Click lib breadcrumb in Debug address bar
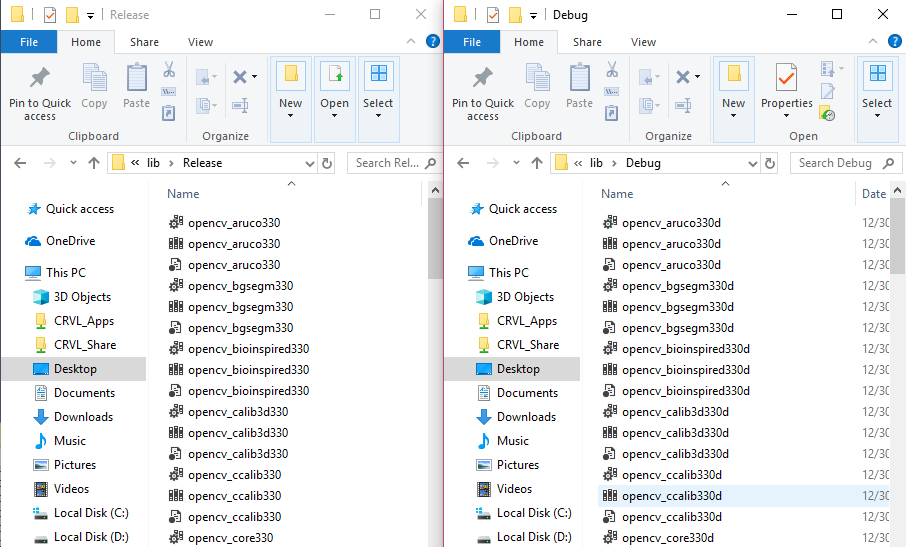The image size is (906, 547). pos(596,163)
